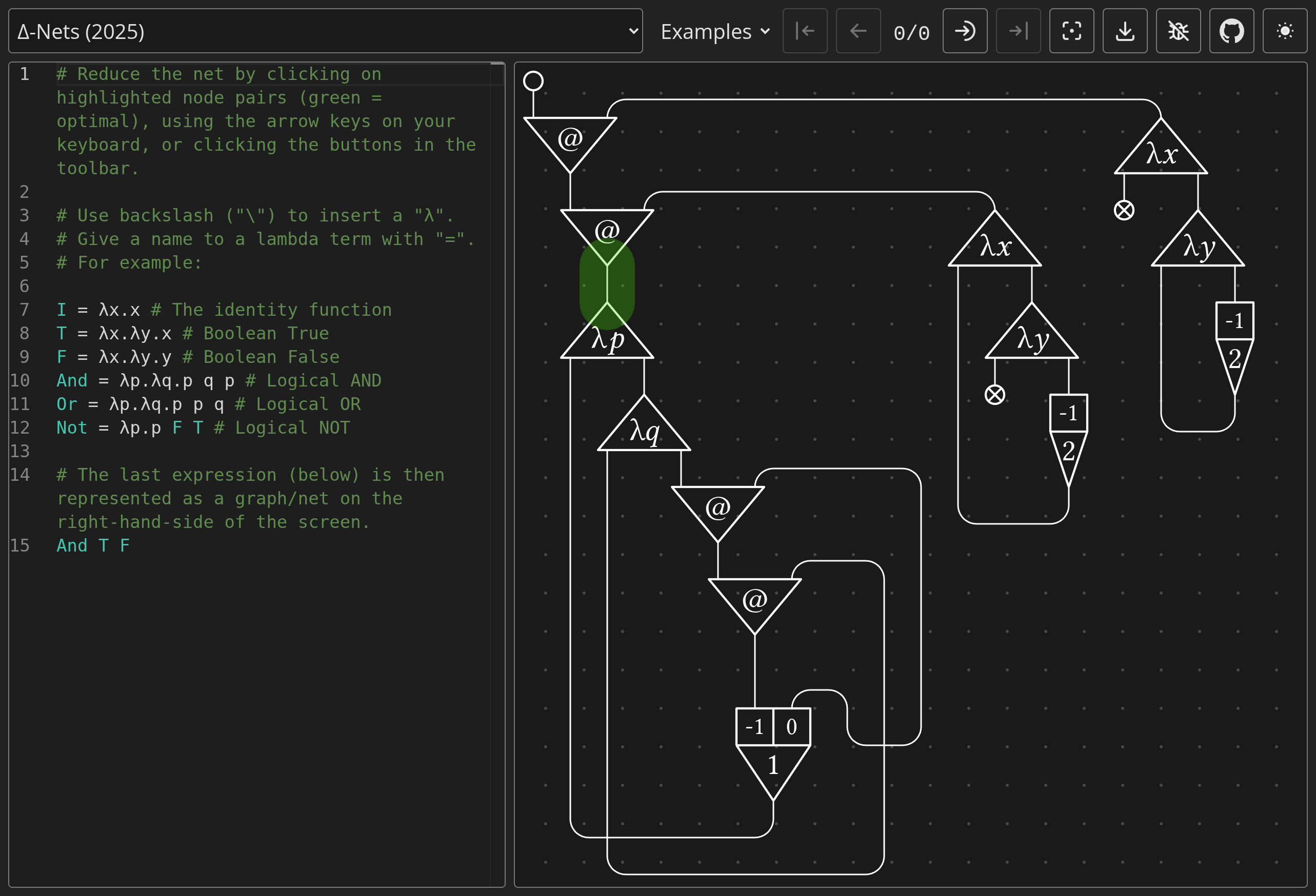Open the GitHub repository link
The image size is (1316, 896).
[x=1231, y=31]
